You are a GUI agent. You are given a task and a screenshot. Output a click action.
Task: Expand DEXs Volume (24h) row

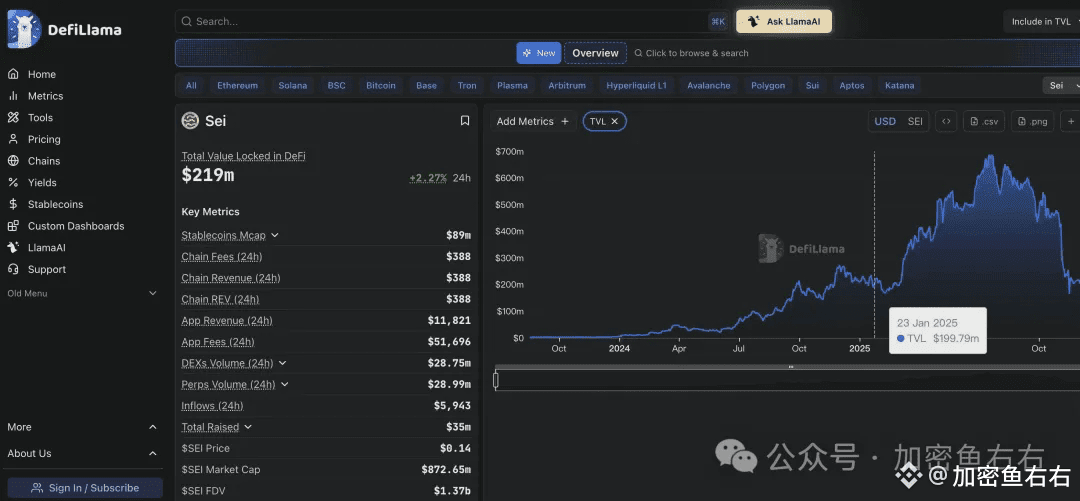(283, 364)
